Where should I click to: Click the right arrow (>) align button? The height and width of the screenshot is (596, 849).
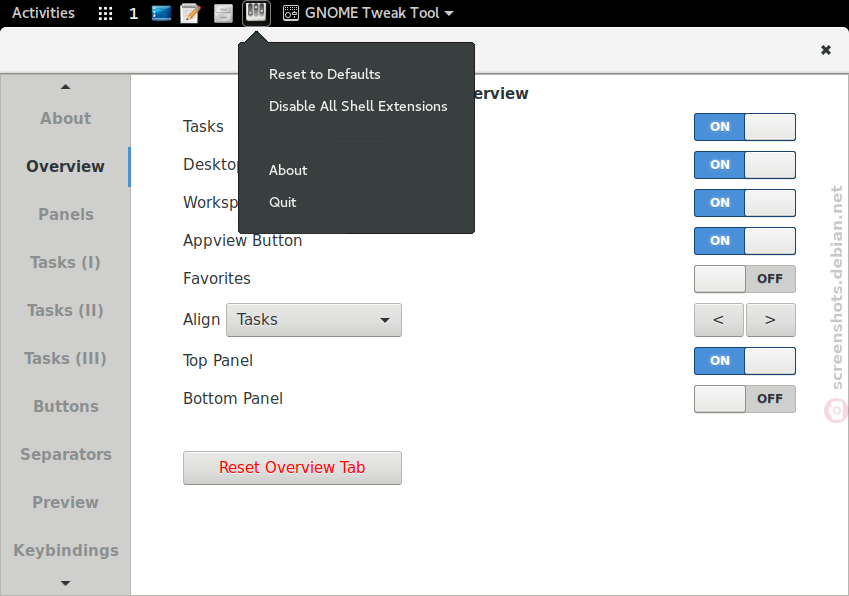click(770, 320)
